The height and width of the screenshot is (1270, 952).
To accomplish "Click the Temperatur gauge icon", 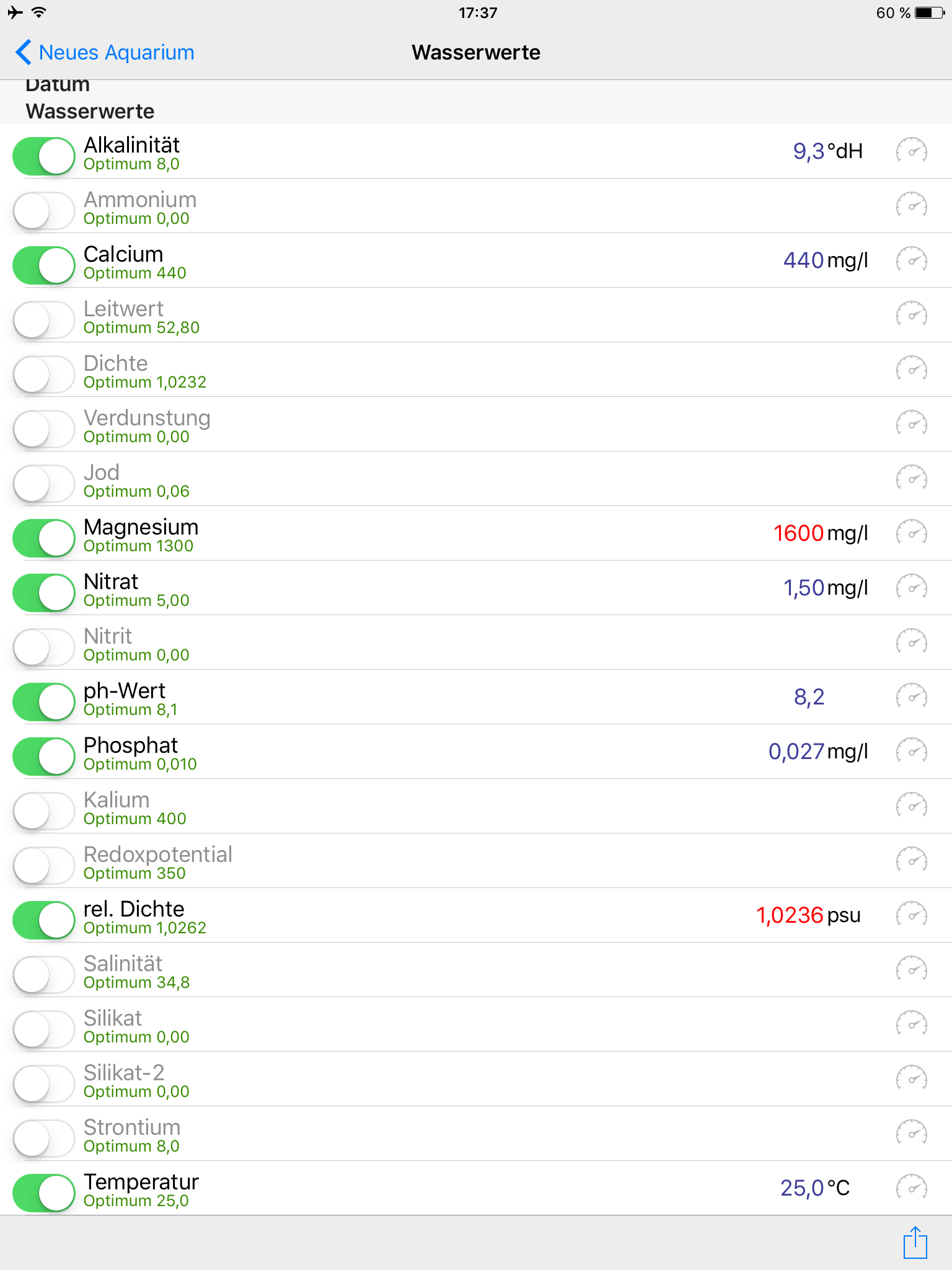I will (911, 1188).
